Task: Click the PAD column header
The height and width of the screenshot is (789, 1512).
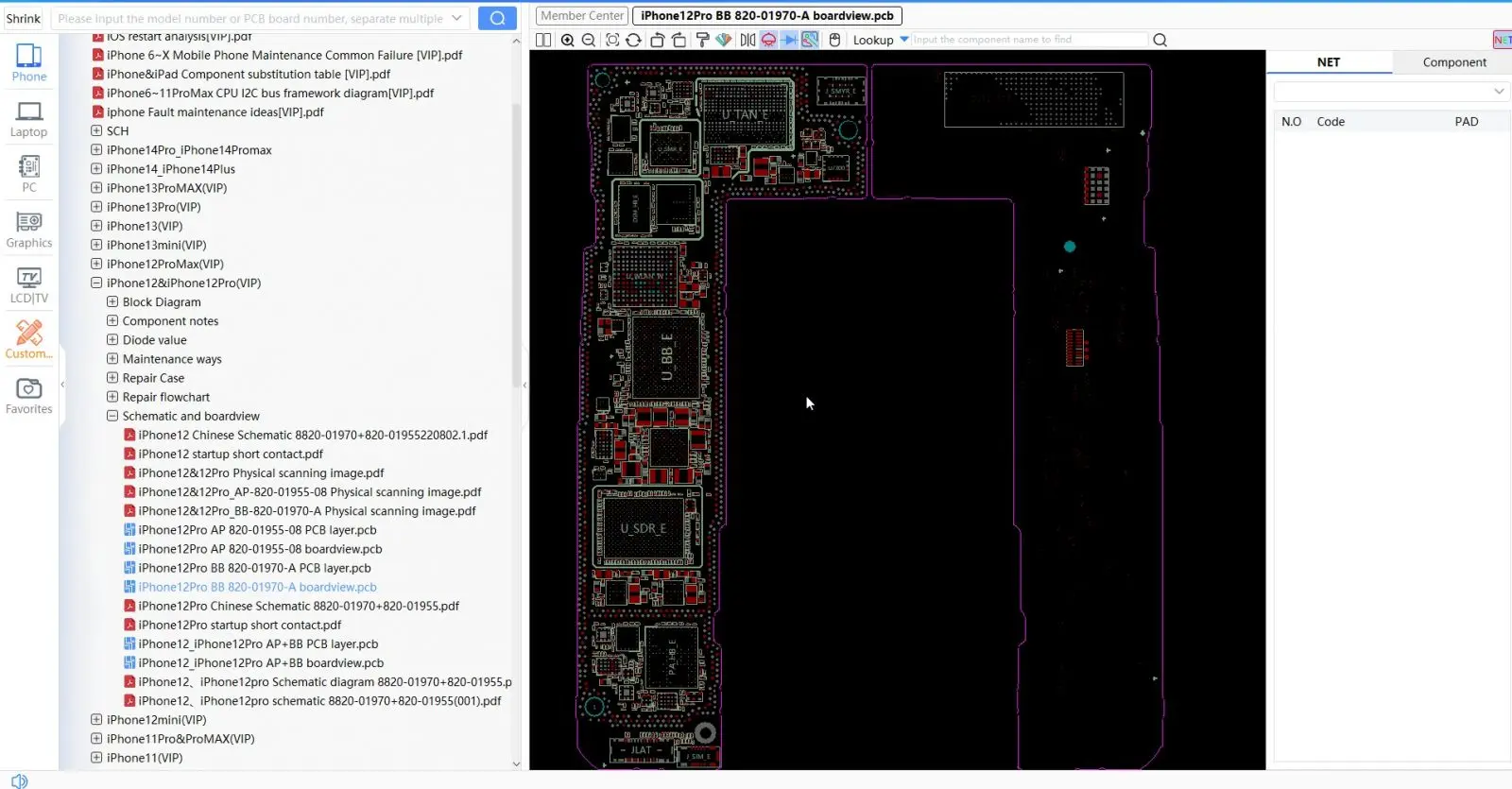Action: (1467, 122)
